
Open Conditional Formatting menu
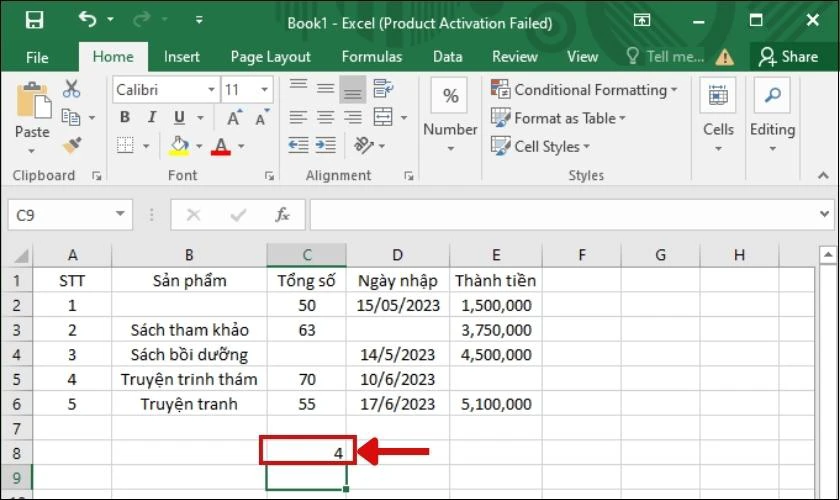[x=584, y=89]
